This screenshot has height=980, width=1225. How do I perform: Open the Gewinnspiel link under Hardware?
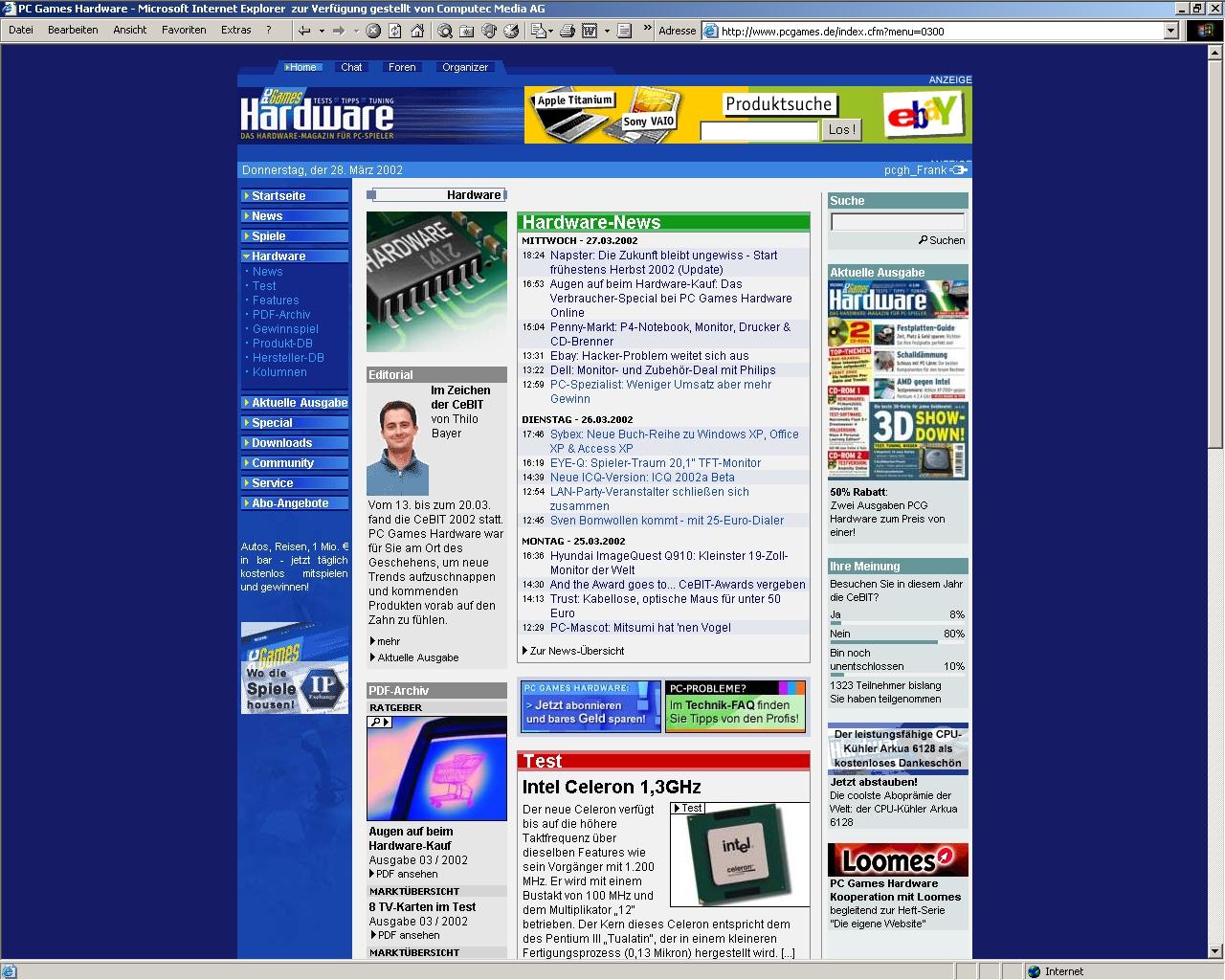(285, 328)
